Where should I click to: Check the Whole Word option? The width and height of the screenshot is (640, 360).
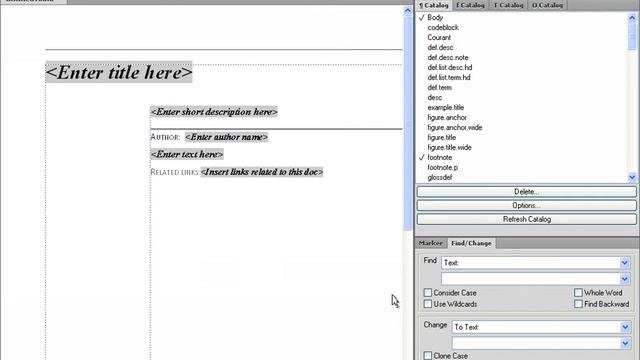pyautogui.click(x=578, y=293)
